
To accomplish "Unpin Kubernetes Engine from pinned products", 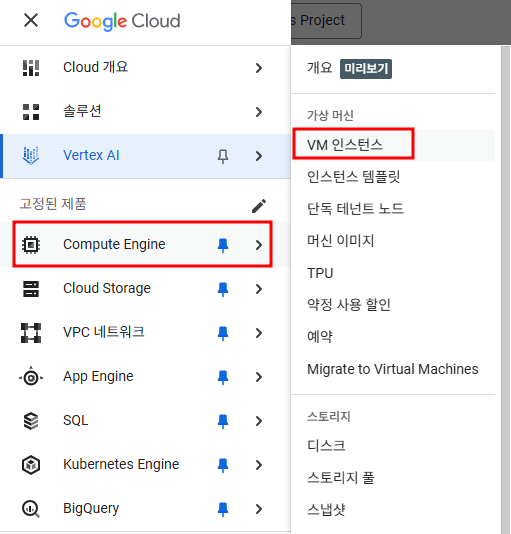I will click(223, 465).
